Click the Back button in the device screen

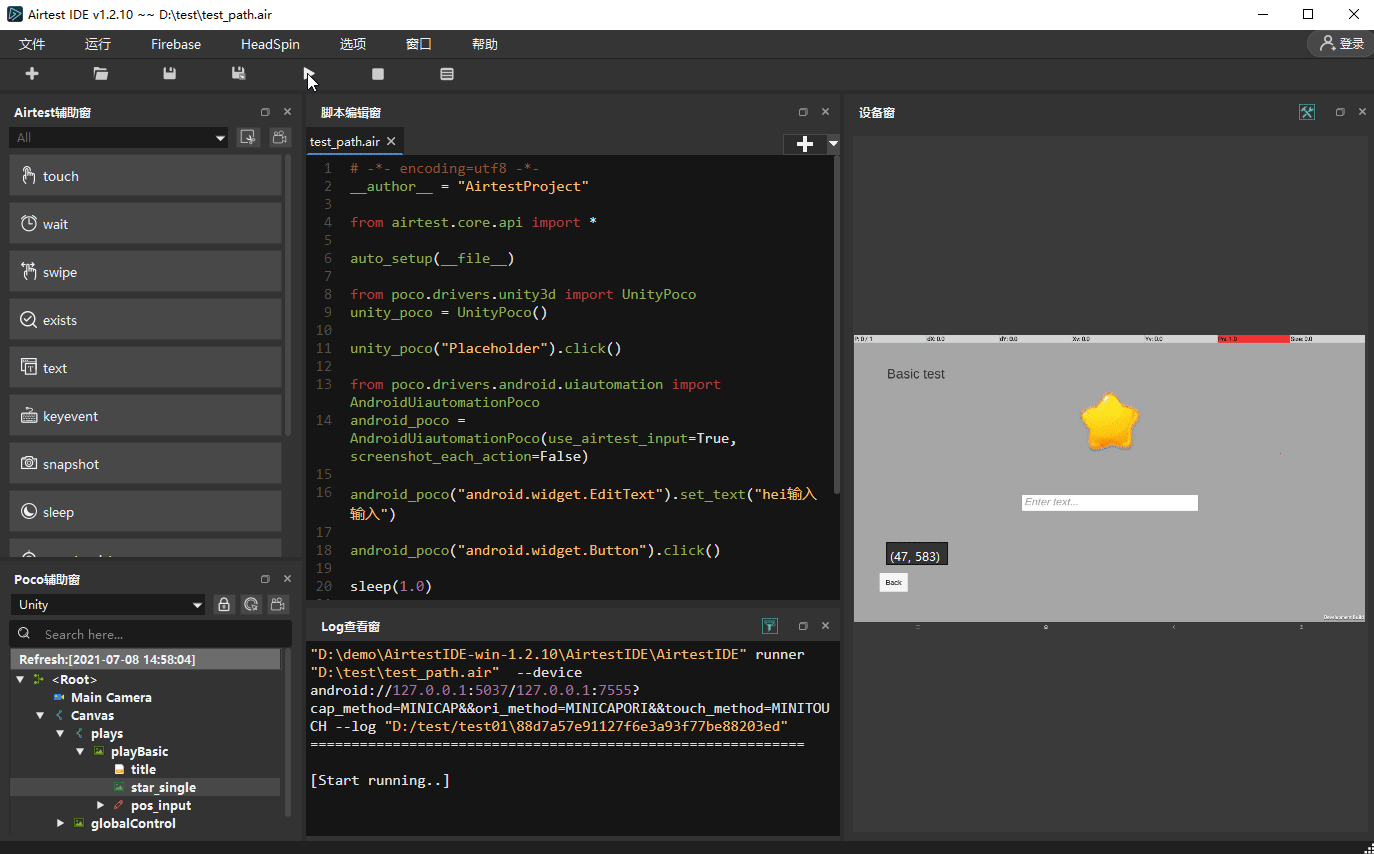(893, 582)
